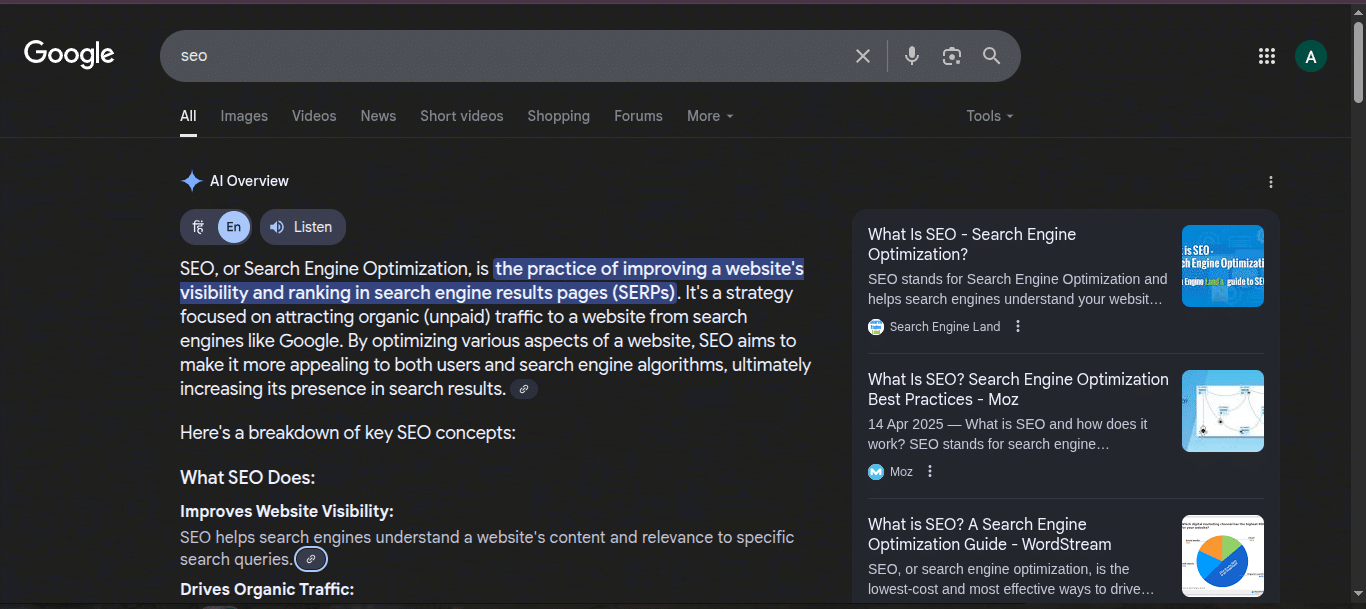Switch to the Videos tab

pos(314,116)
